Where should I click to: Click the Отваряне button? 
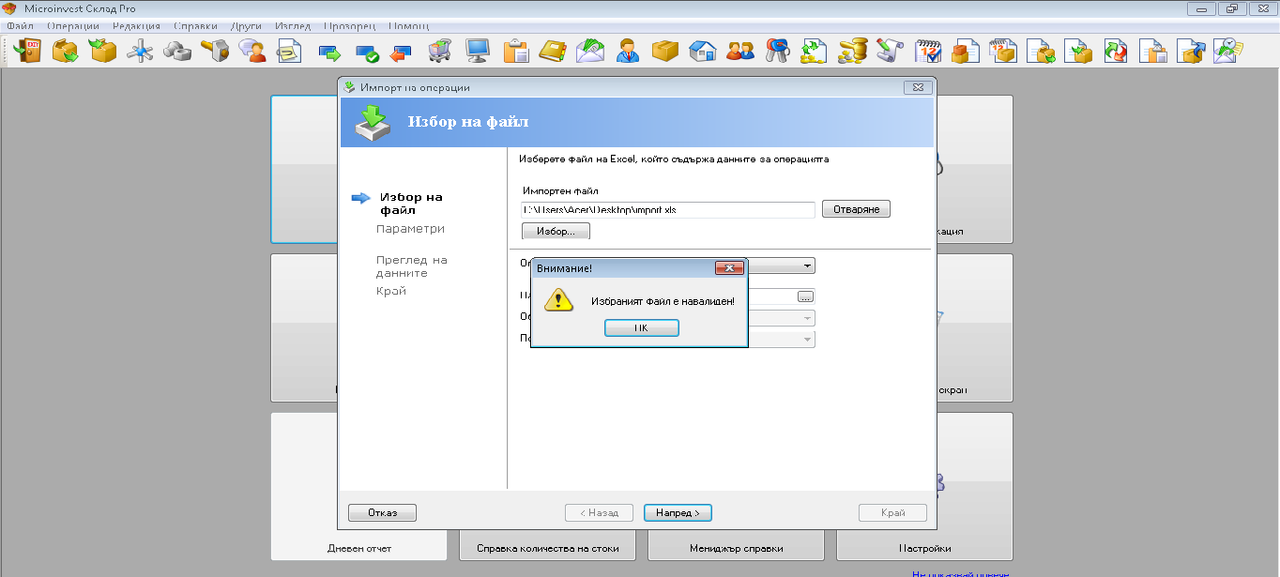click(856, 209)
